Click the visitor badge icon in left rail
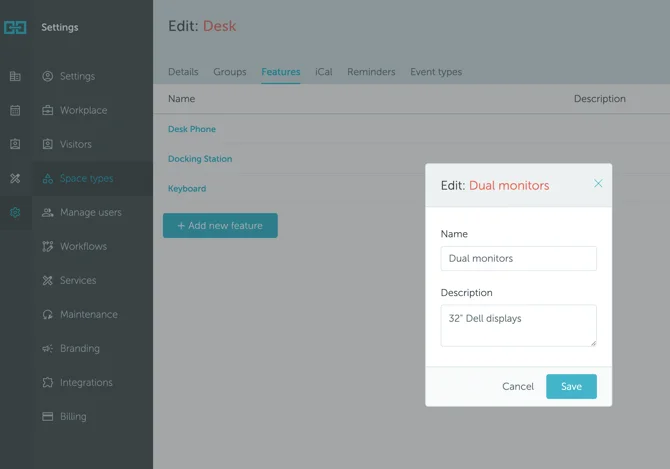The height and width of the screenshot is (469, 670). [x=15, y=144]
